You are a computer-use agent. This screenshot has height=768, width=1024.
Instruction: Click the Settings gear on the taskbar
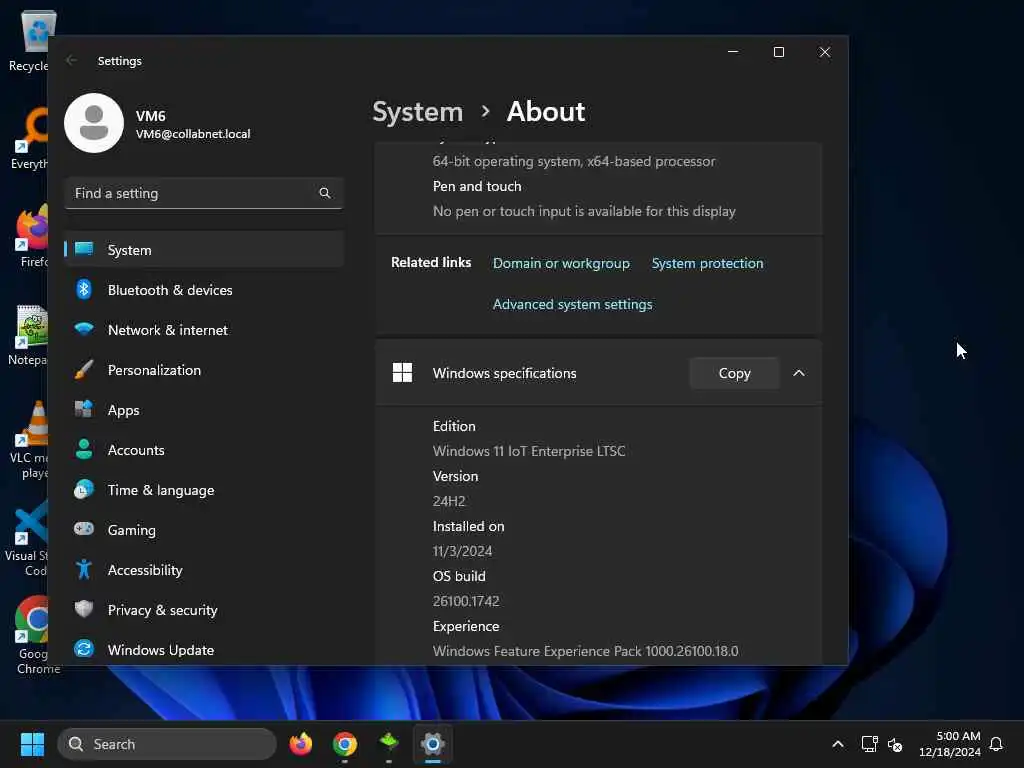coord(432,744)
